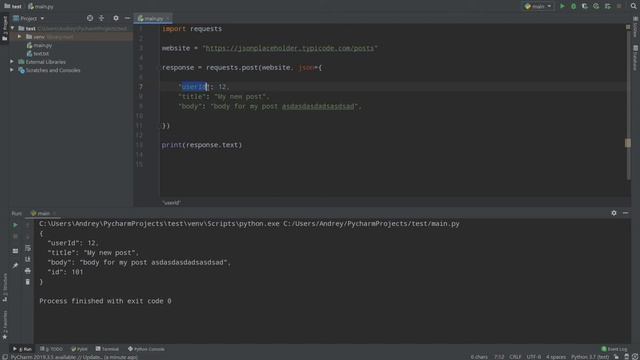
Task: Open the Database side tool window
Action: 636,58
